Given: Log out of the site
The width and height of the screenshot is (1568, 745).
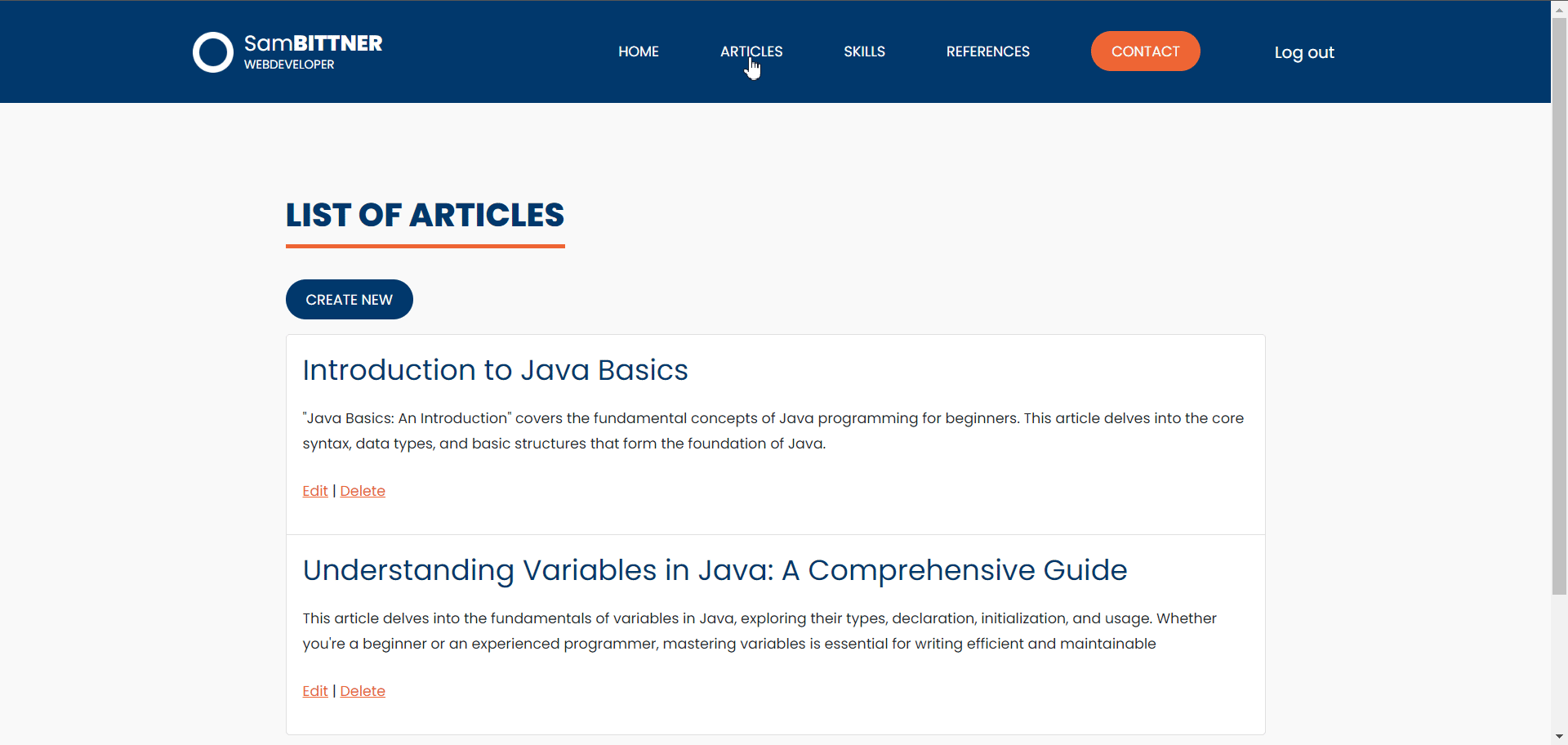Looking at the screenshot, I should 1303,52.
